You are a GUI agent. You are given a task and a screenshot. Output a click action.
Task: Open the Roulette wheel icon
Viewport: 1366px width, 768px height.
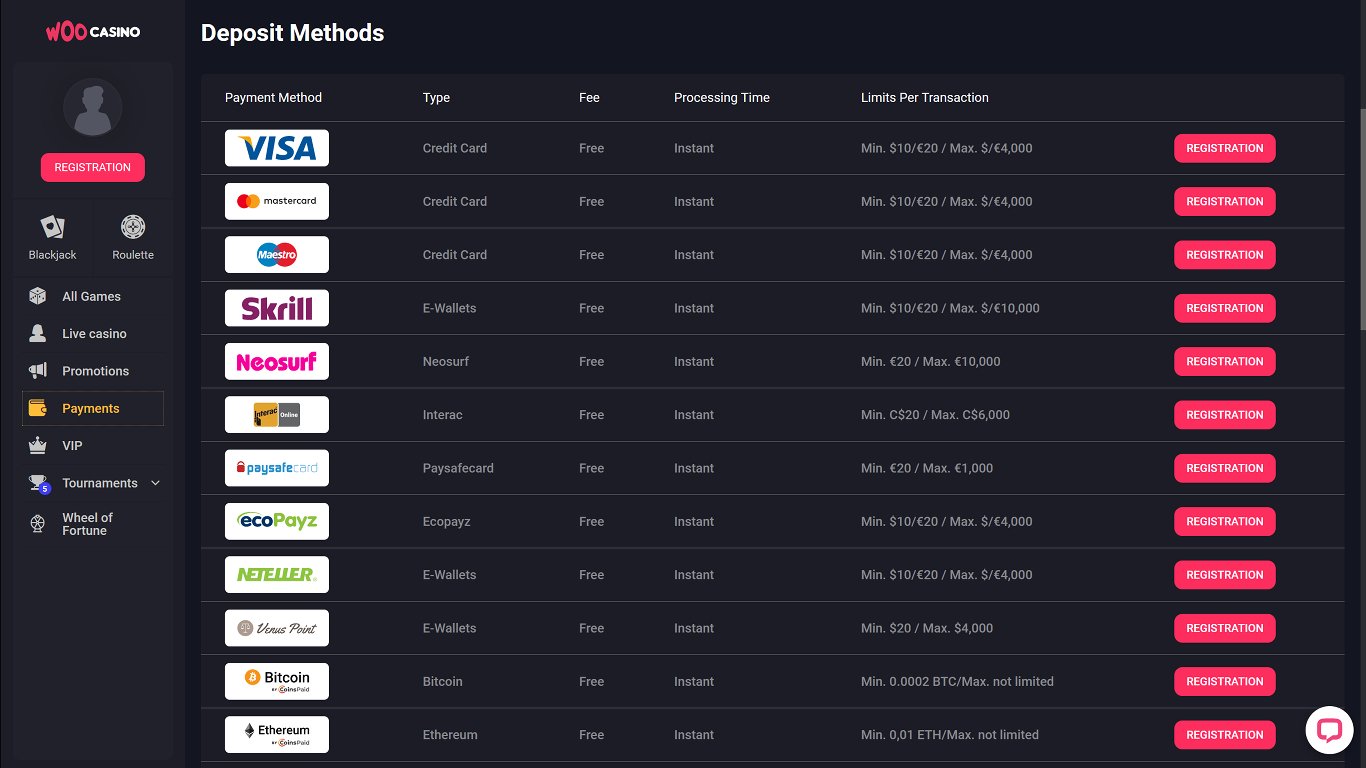pos(133,227)
